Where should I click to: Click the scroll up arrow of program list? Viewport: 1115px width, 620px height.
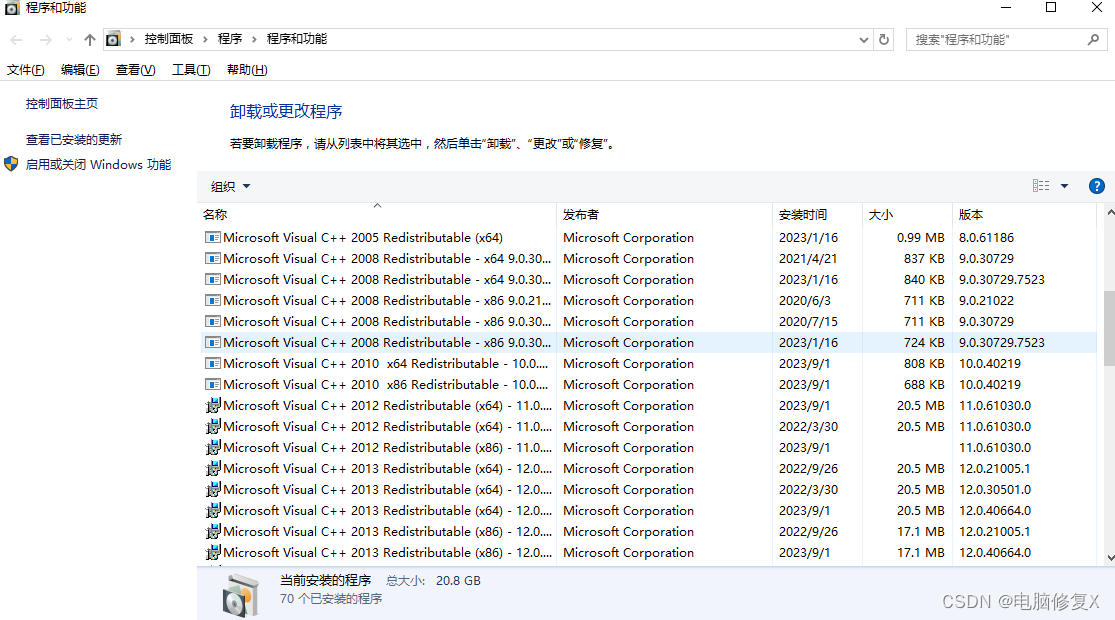point(1109,213)
